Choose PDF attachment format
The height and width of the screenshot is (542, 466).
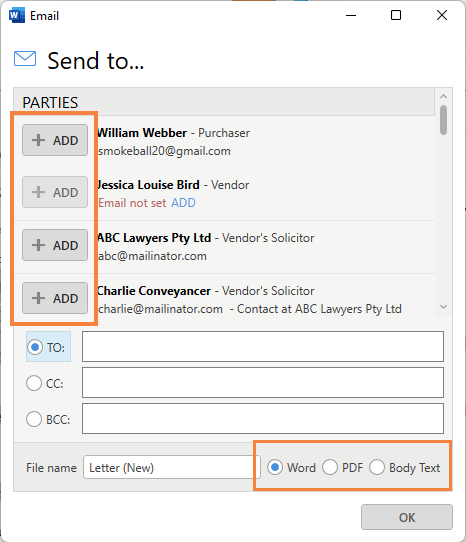[330, 467]
